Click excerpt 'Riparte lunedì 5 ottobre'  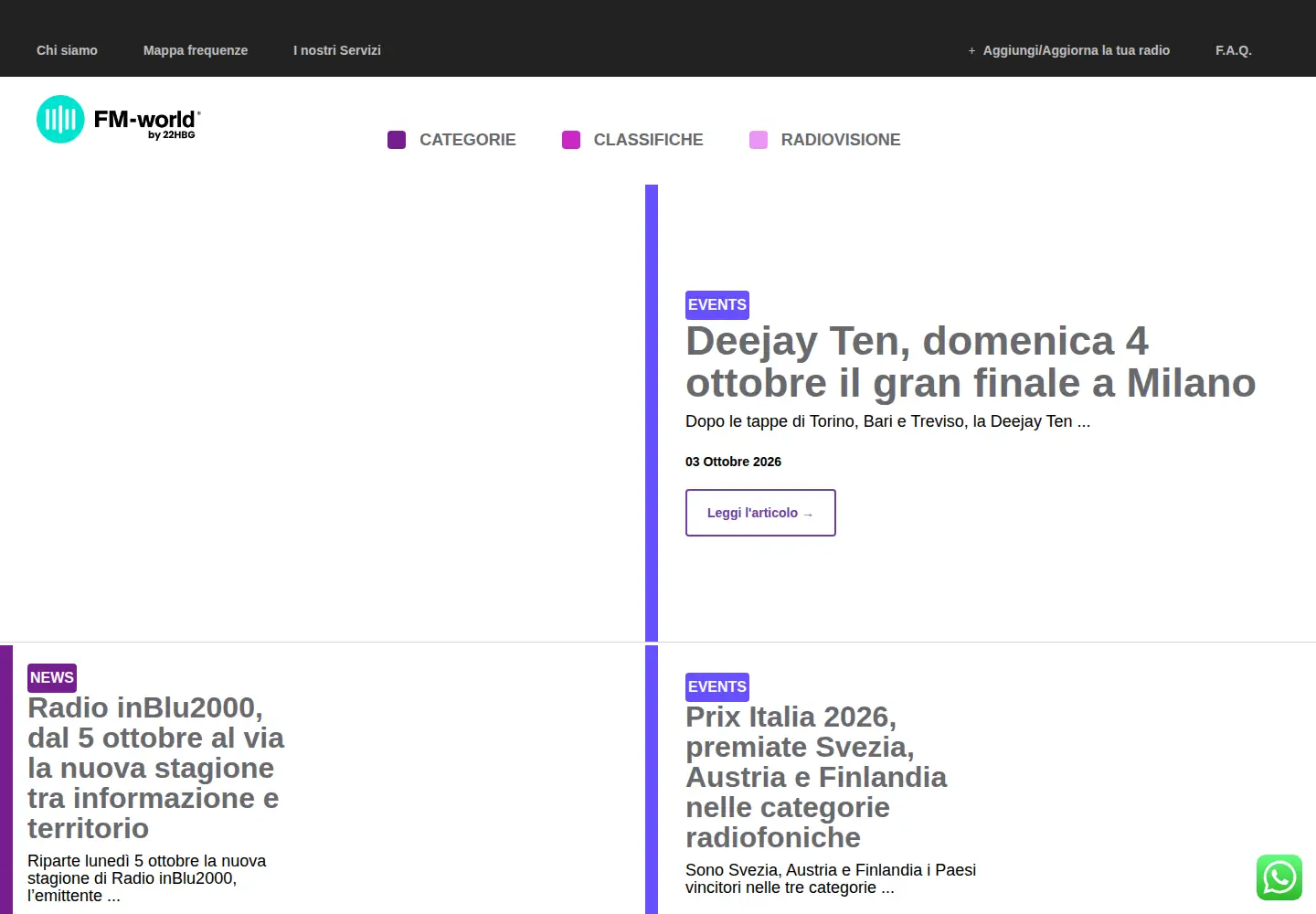click(x=146, y=878)
